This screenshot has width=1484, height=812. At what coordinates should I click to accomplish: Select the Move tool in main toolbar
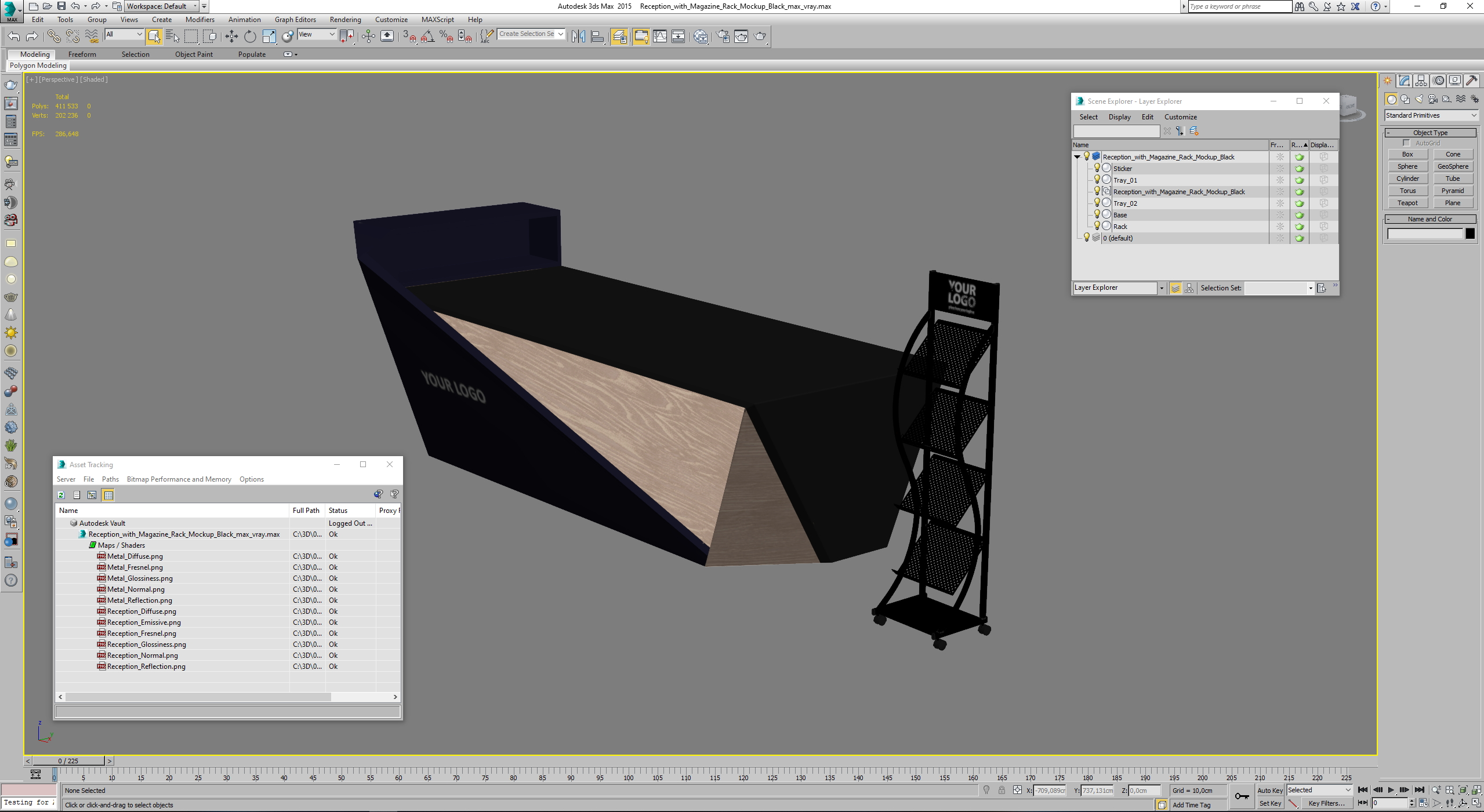point(231,37)
